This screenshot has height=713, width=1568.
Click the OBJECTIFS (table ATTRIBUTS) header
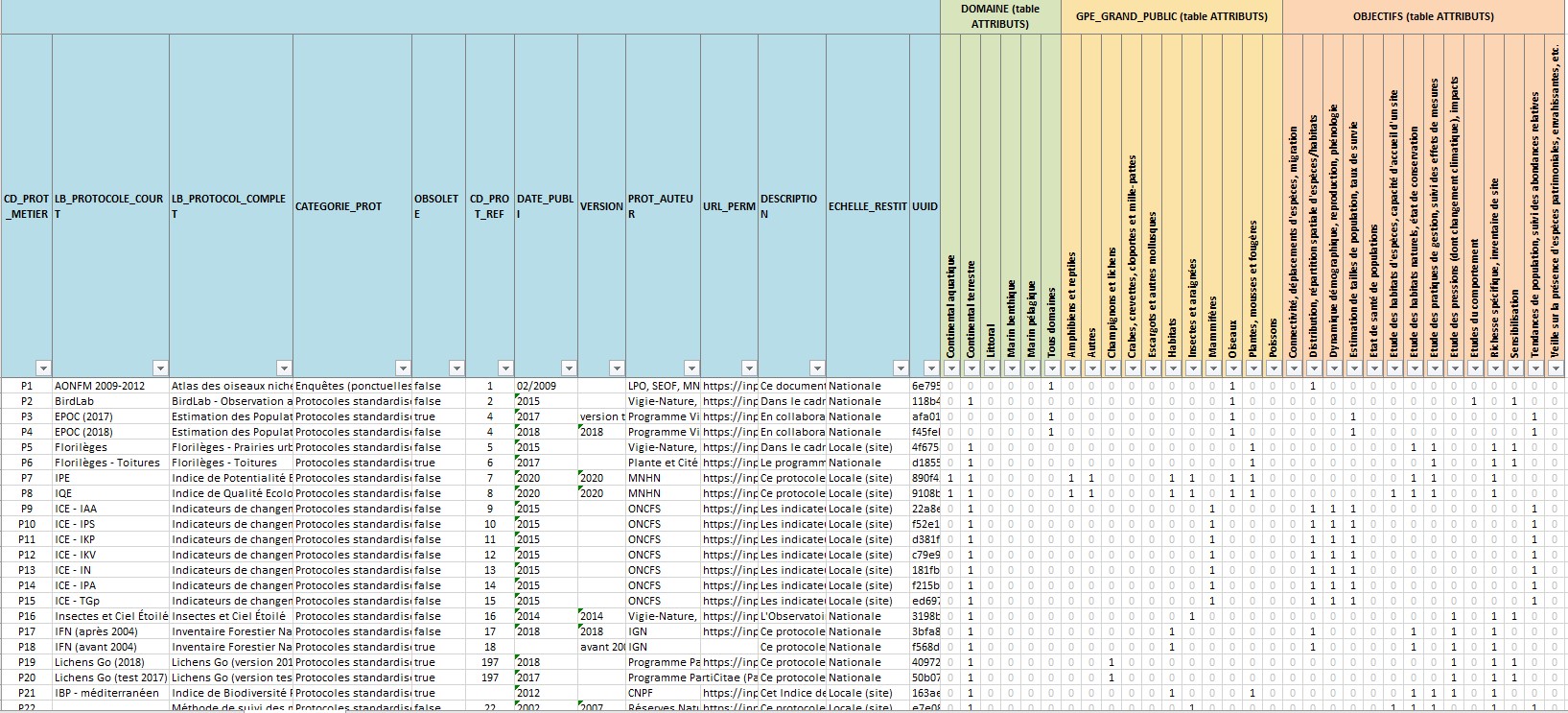(1423, 16)
